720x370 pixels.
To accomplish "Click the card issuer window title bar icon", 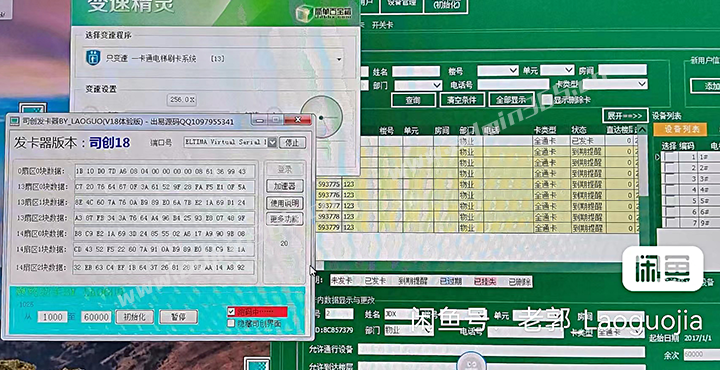I will 14,121.
